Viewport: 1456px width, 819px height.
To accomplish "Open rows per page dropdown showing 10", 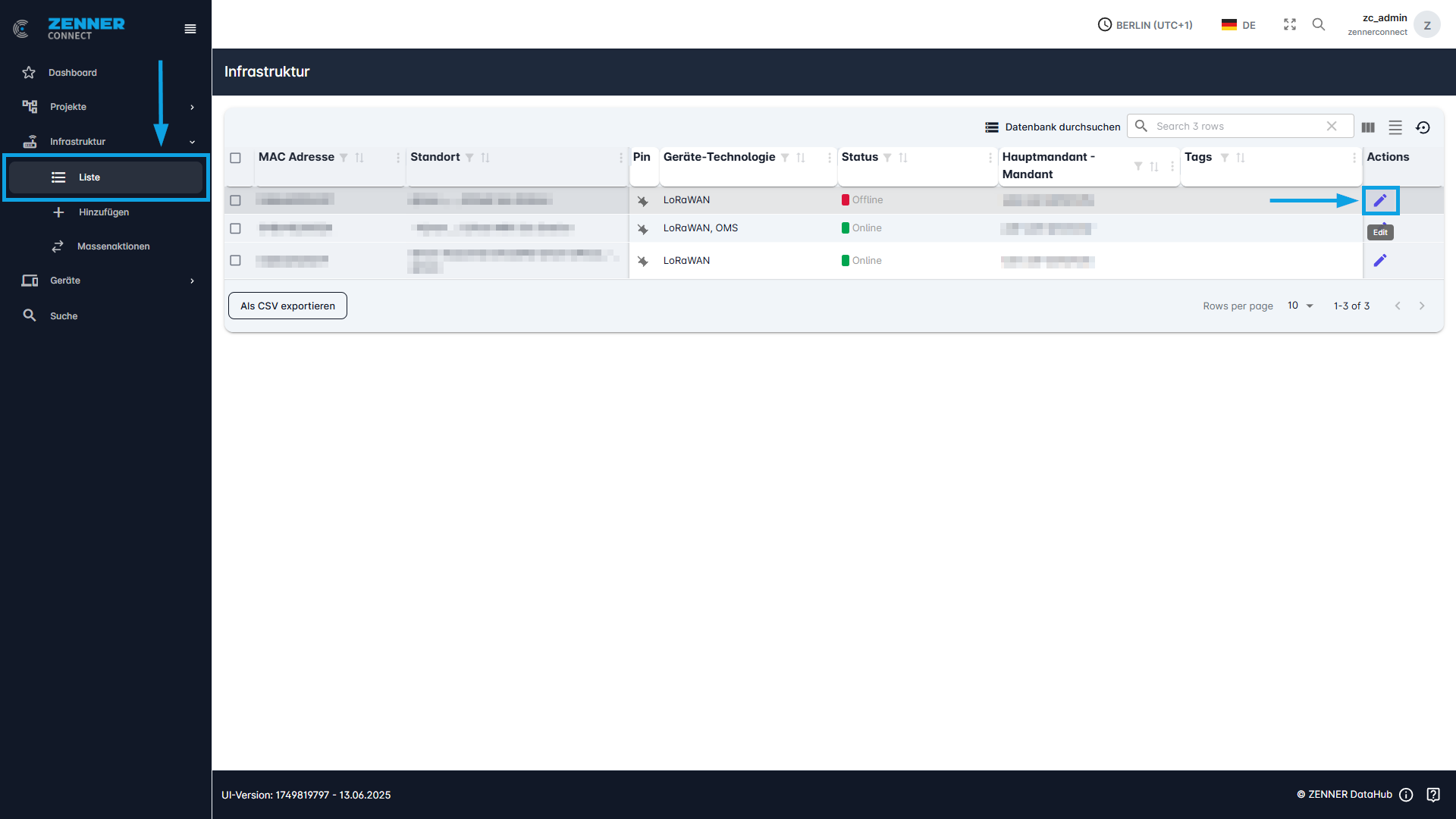I will coord(1300,306).
